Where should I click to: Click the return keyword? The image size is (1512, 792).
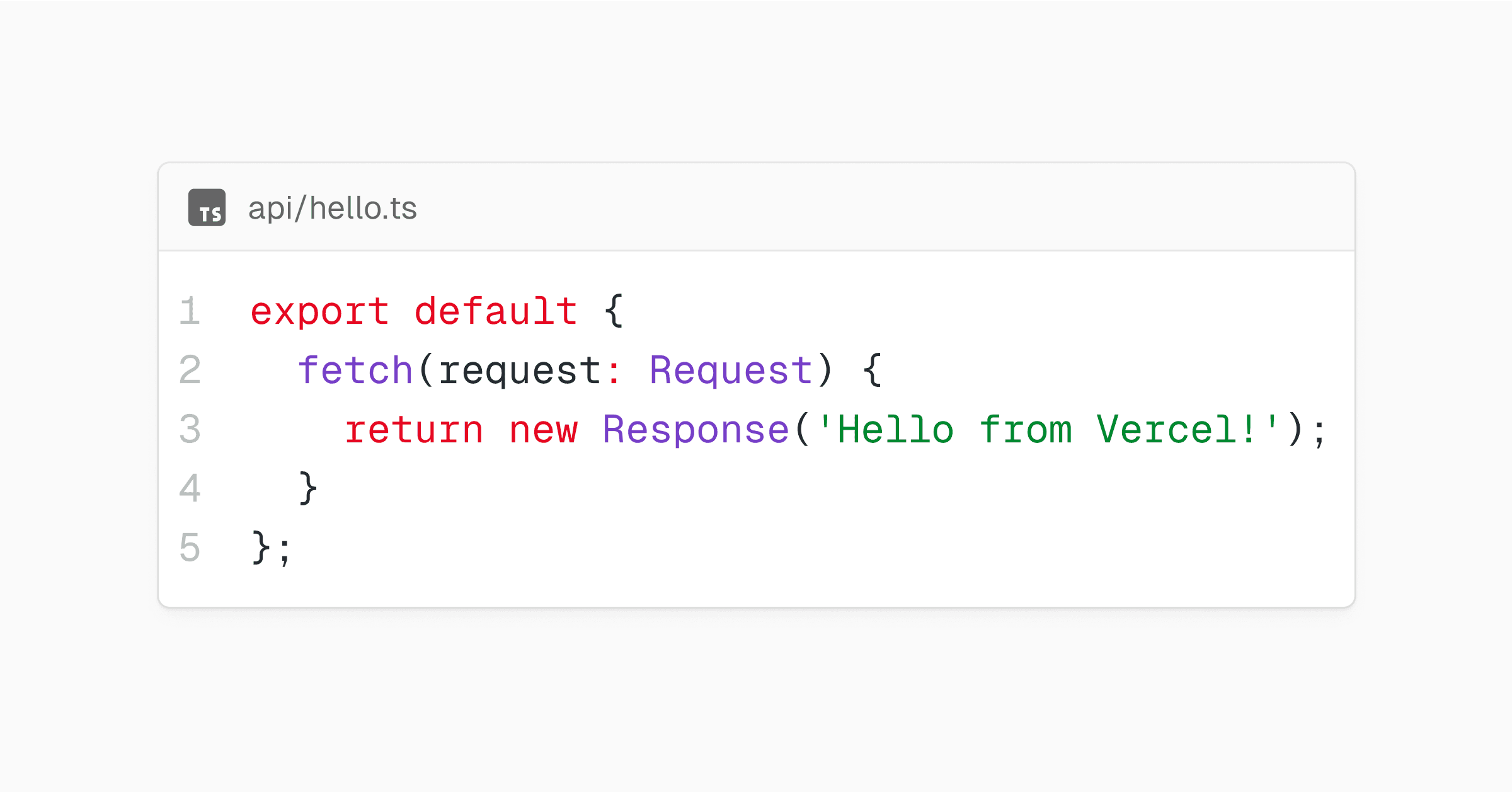pyautogui.click(x=414, y=430)
